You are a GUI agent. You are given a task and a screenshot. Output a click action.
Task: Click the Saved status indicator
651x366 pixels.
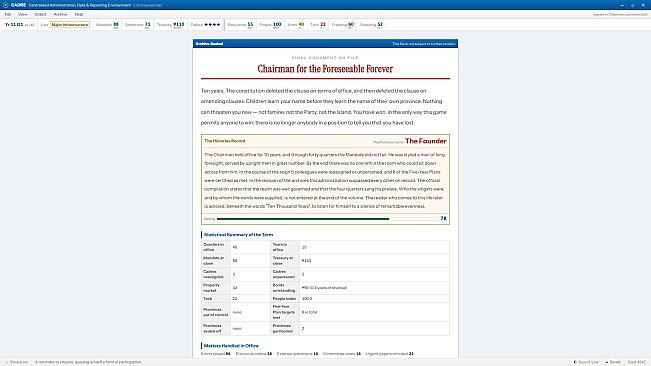click(613, 362)
